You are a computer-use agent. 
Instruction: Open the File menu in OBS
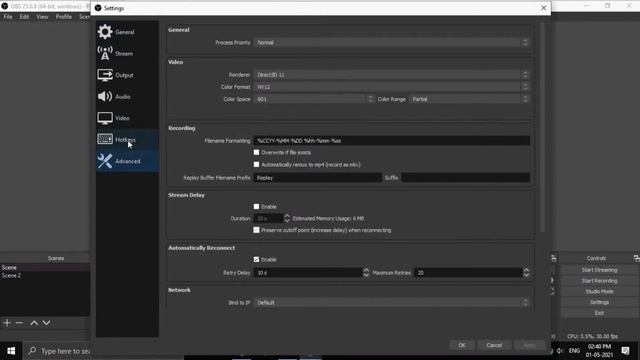point(8,17)
